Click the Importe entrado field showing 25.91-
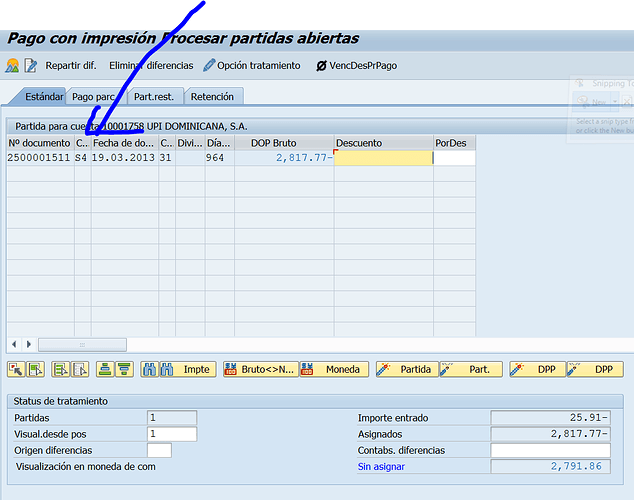Image resolution: width=634 pixels, height=500 pixels. [550, 418]
